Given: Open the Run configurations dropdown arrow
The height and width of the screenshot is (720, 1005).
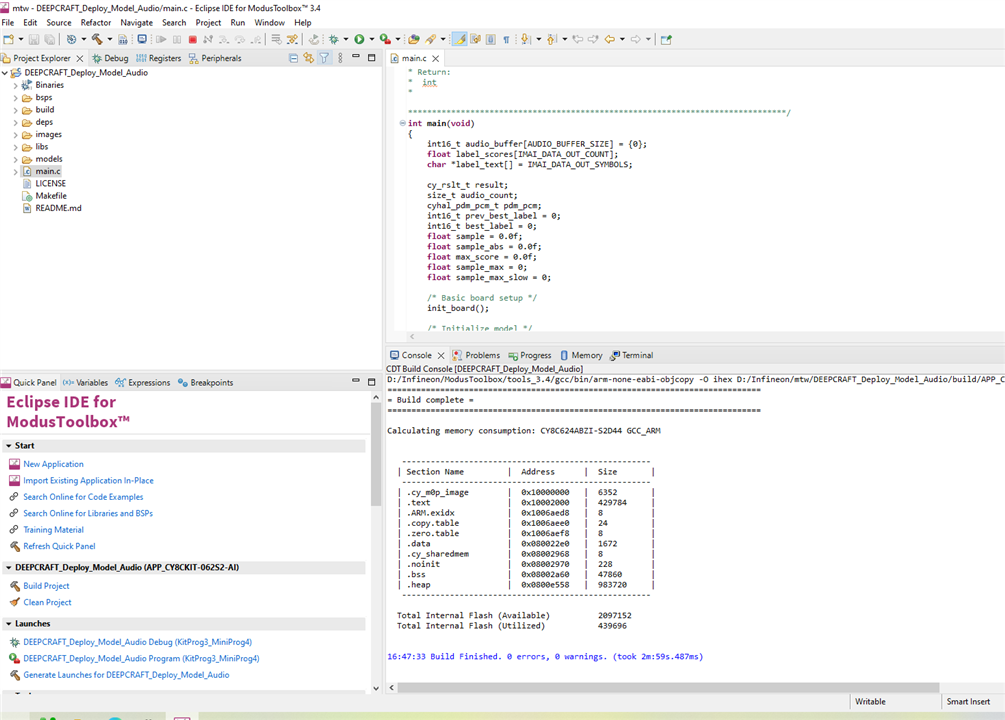Looking at the screenshot, I should (x=372, y=39).
